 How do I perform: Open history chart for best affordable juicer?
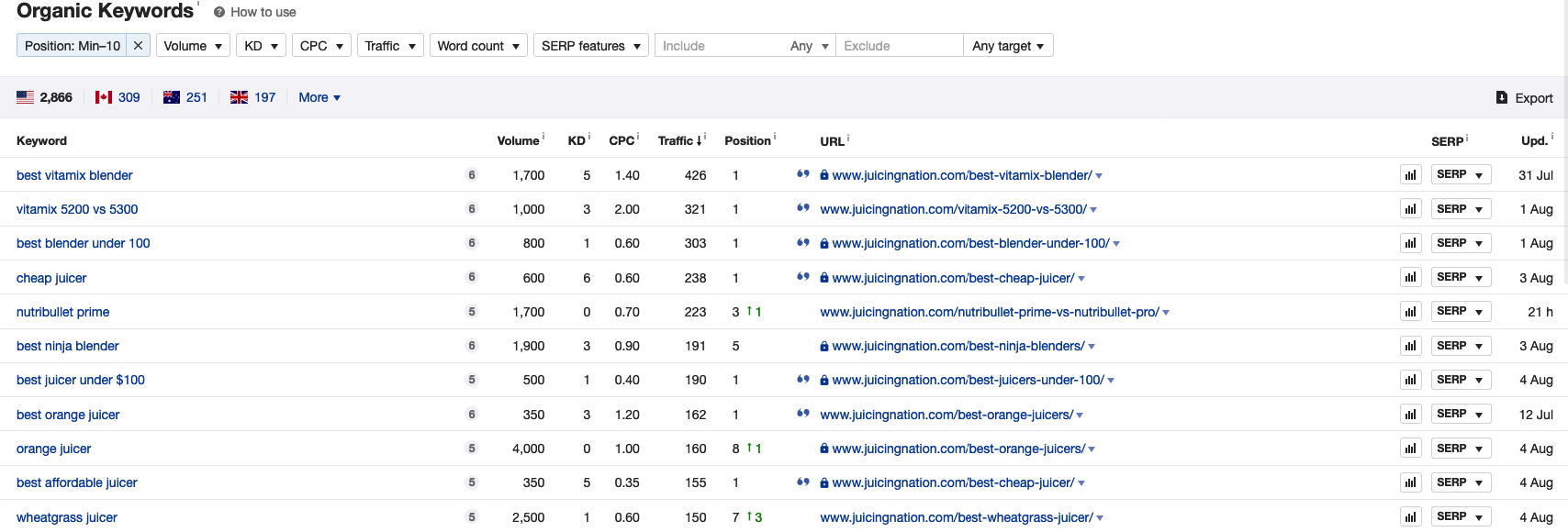pos(1411,482)
